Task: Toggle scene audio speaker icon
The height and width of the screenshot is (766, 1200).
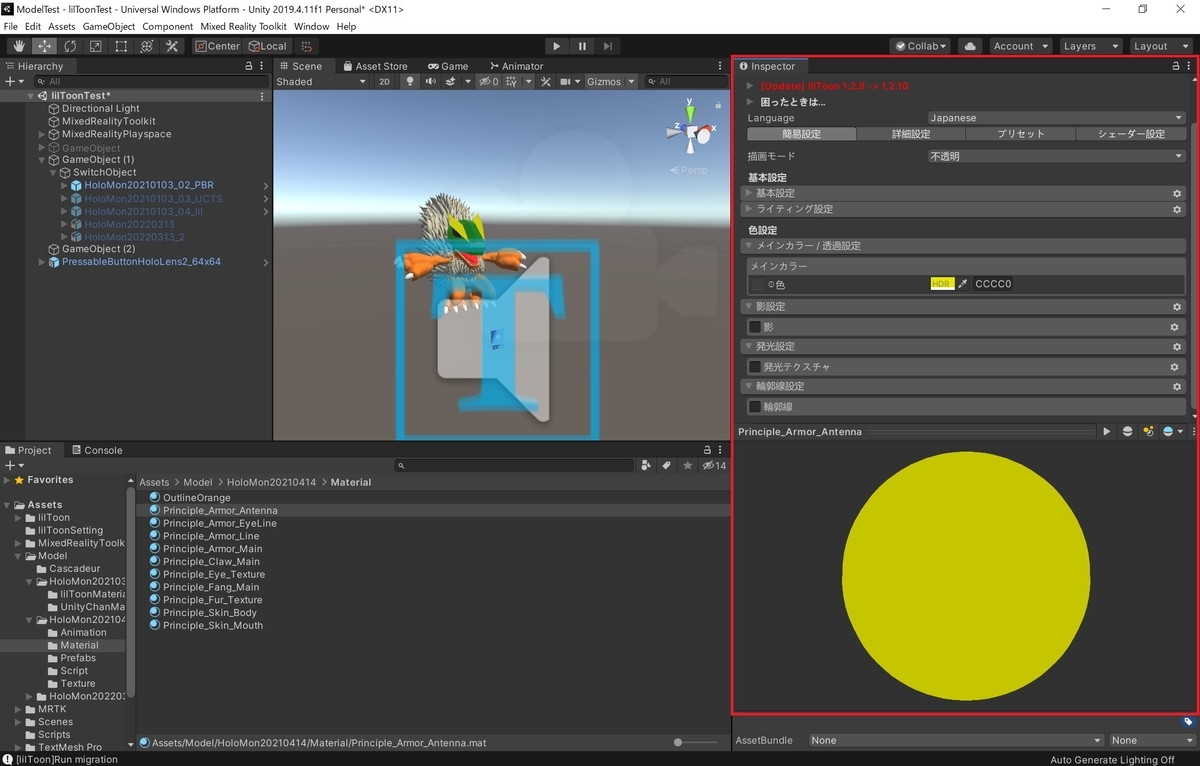Action: point(429,82)
